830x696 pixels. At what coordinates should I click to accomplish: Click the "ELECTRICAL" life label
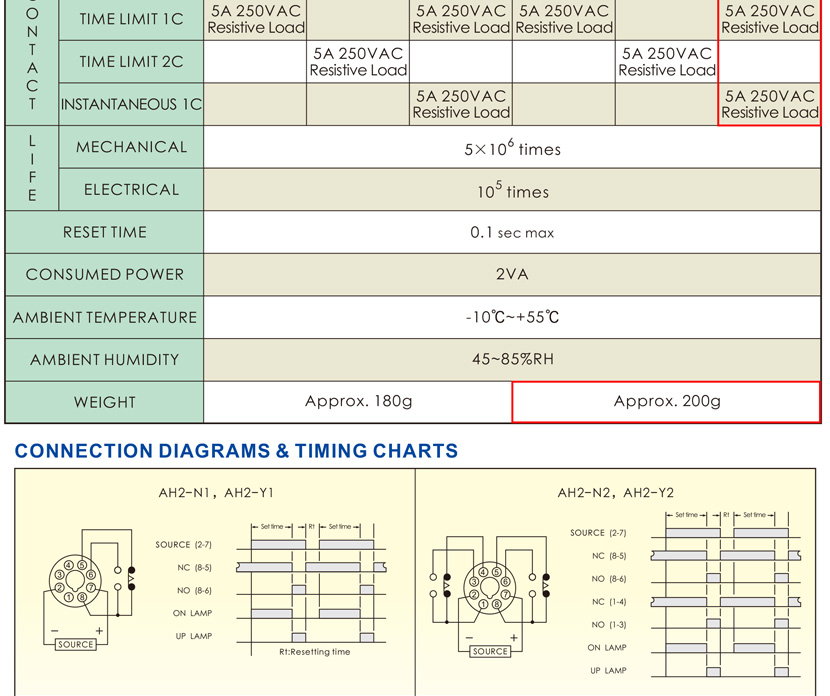[131, 189]
